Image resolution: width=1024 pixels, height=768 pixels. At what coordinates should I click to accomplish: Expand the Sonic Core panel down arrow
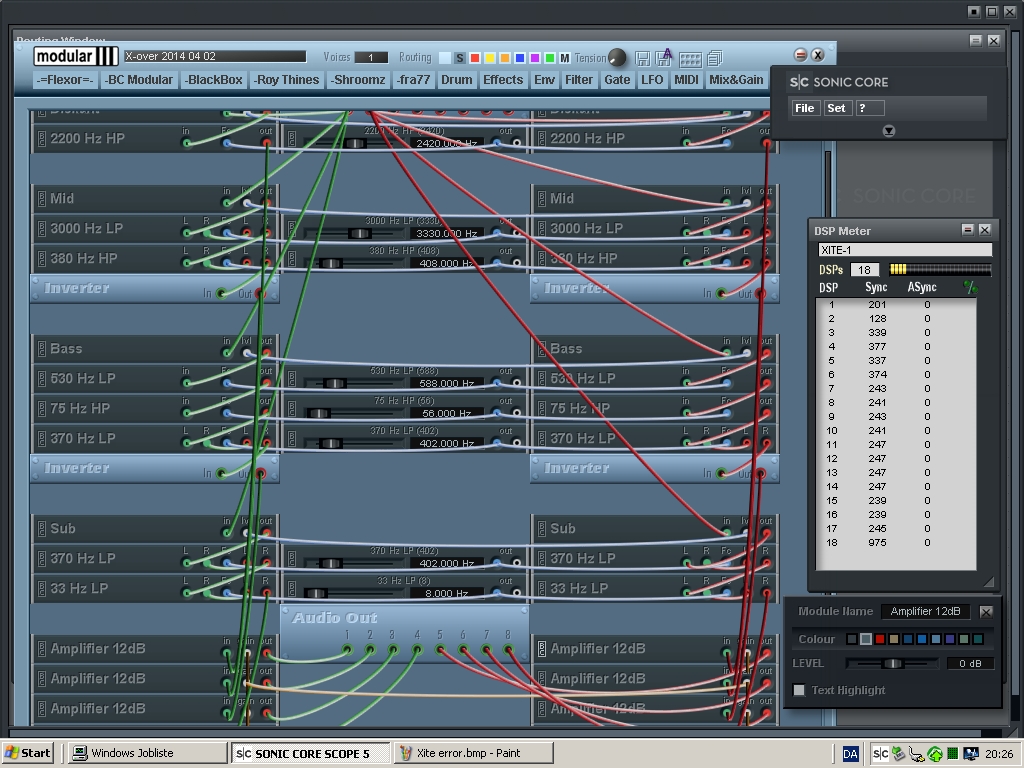888,131
